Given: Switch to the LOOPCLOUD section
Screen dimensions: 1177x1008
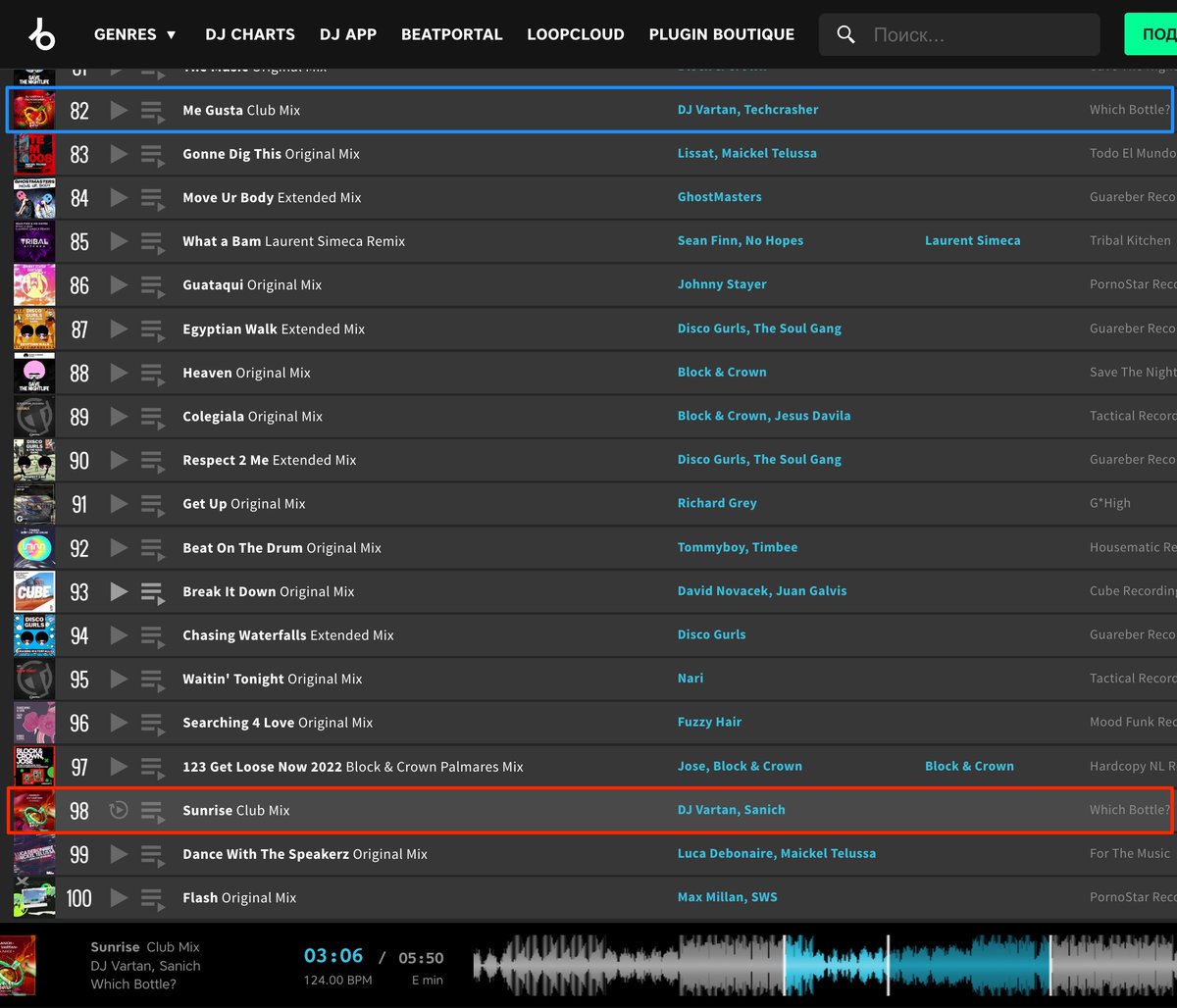Looking at the screenshot, I should pyautogui.click(x=575, y=33).
